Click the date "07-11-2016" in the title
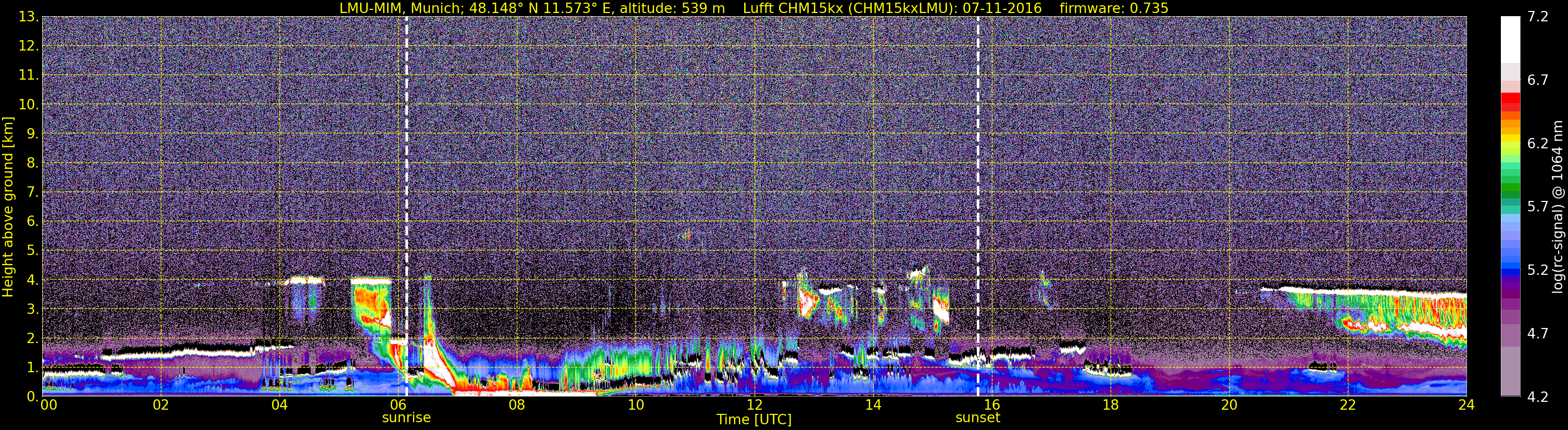 point(1003,8)
